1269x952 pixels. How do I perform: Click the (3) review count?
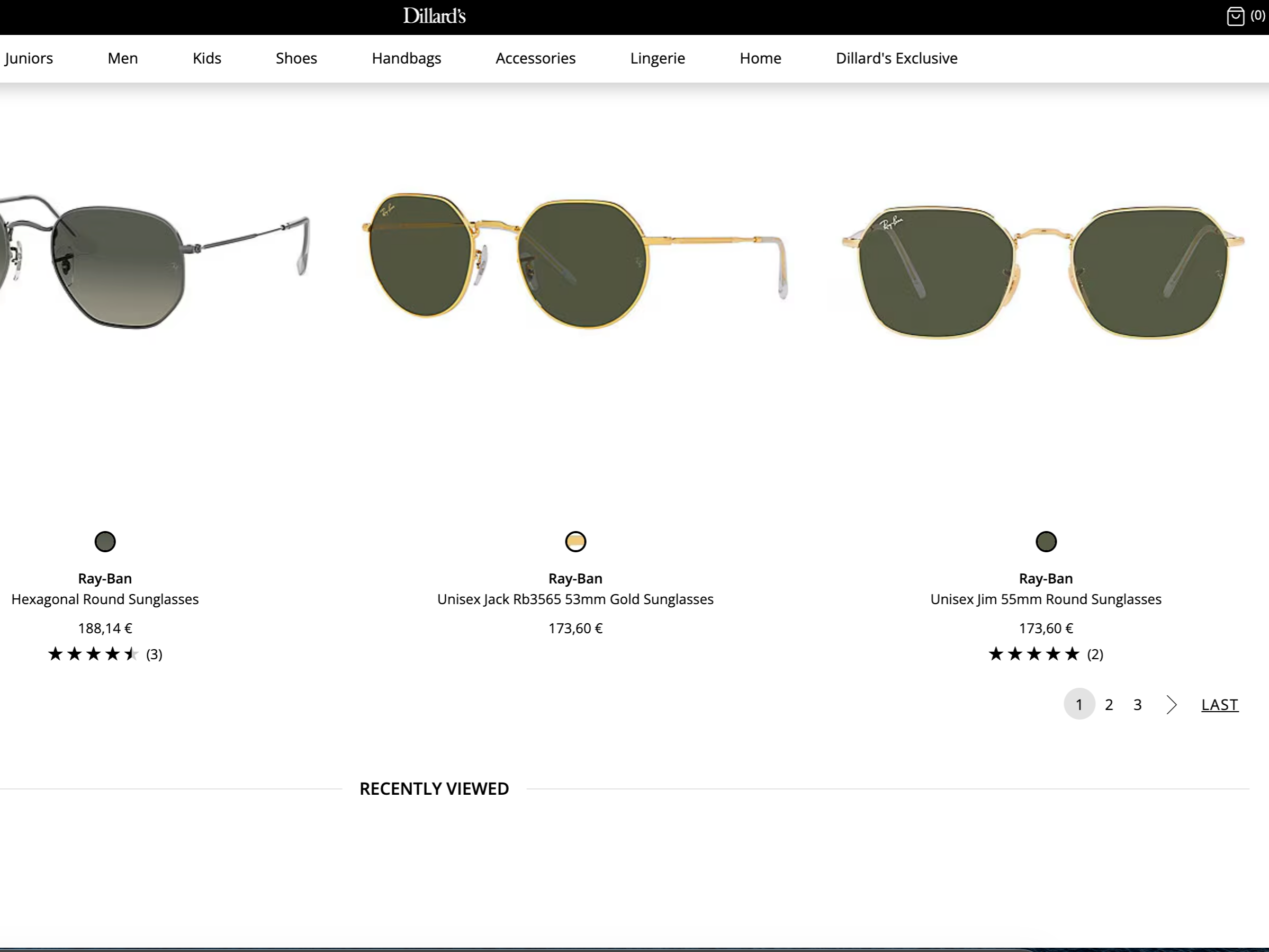pyautogui.click(x=154, y=655)
